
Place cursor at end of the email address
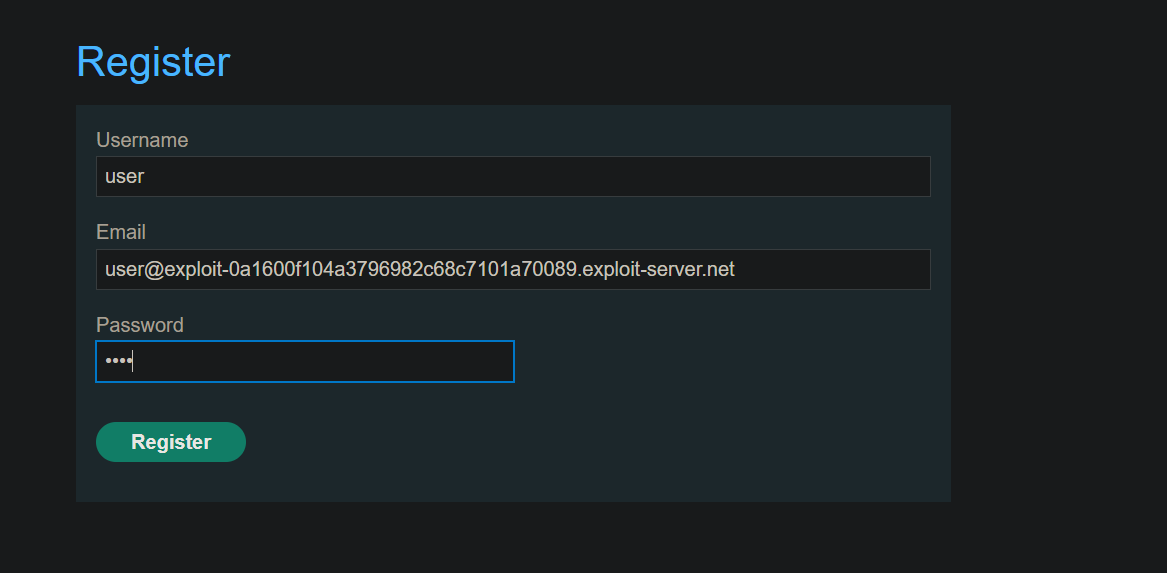pos(736,269)
